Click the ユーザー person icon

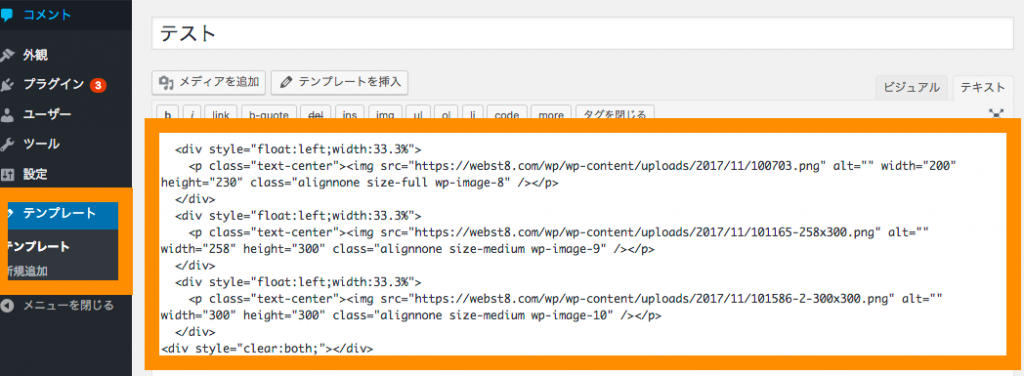tap(7, 115)
